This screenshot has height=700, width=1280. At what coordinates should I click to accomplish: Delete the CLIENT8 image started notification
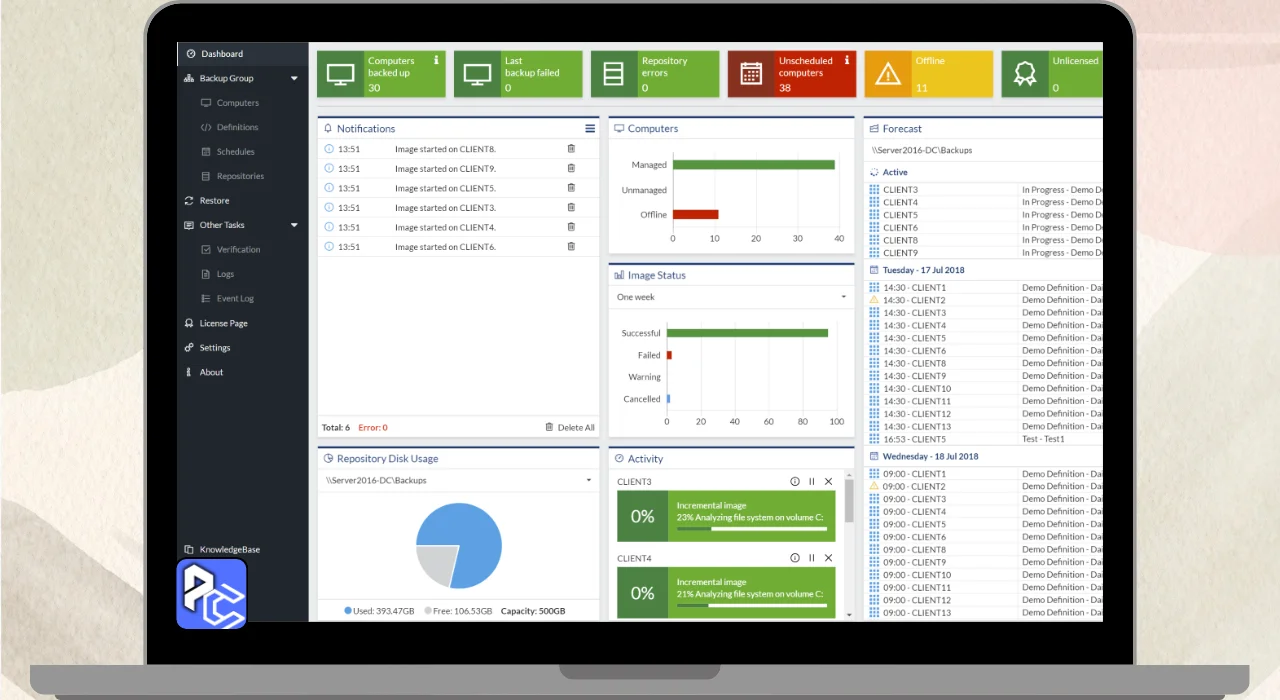(x=571, y=149)
